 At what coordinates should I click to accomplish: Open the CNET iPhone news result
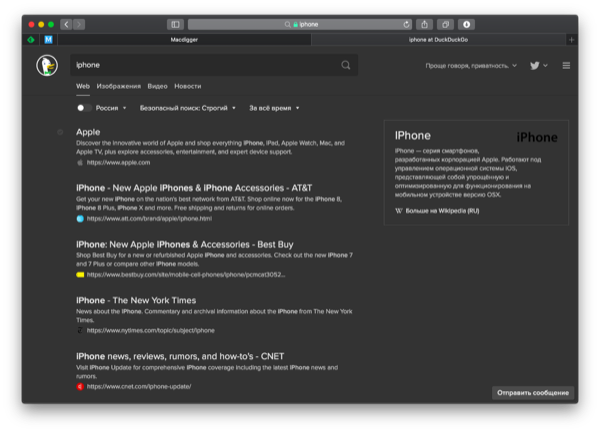click(x=180, y=357)
